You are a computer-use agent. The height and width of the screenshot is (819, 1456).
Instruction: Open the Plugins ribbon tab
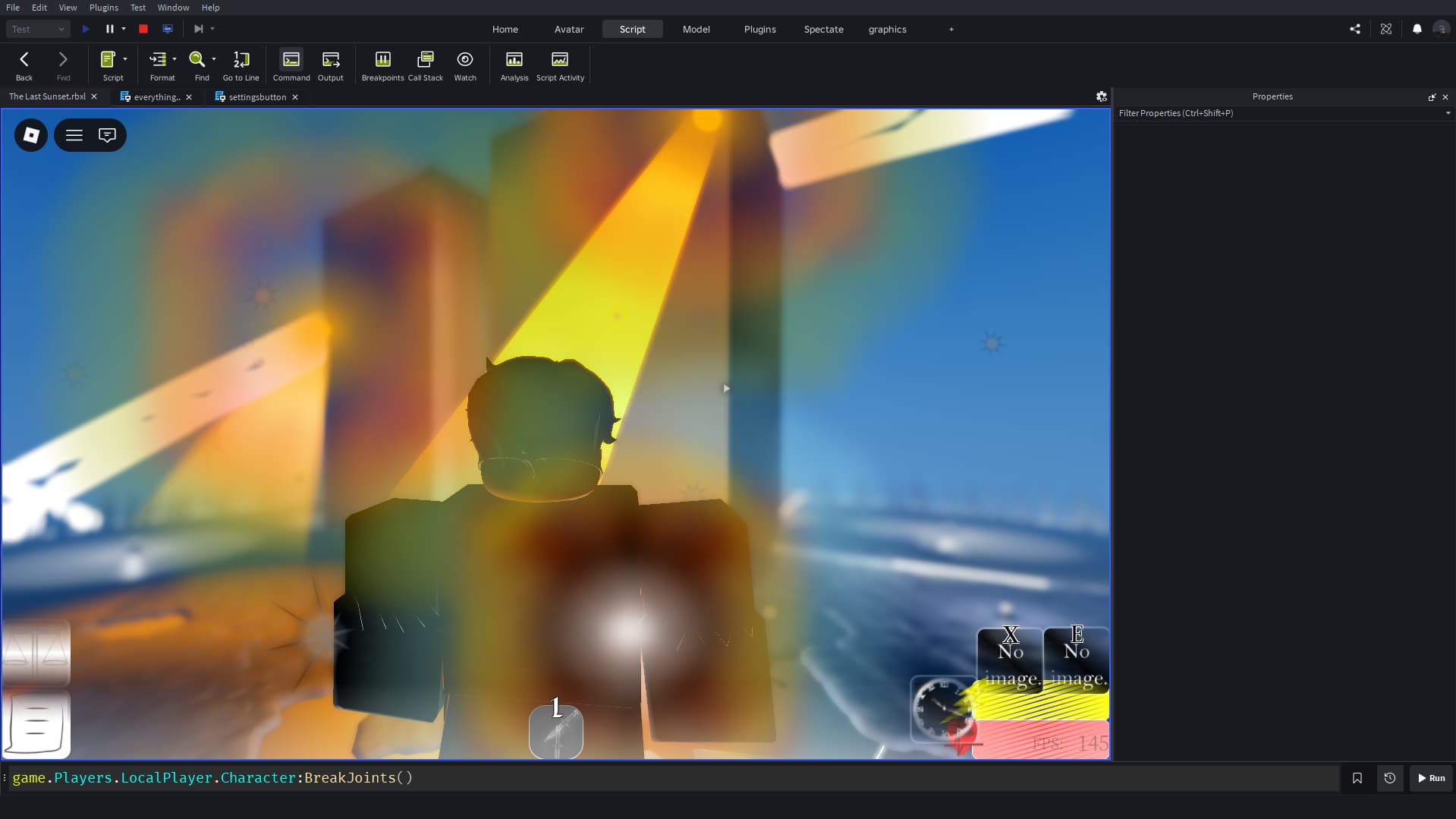[760, 29]
